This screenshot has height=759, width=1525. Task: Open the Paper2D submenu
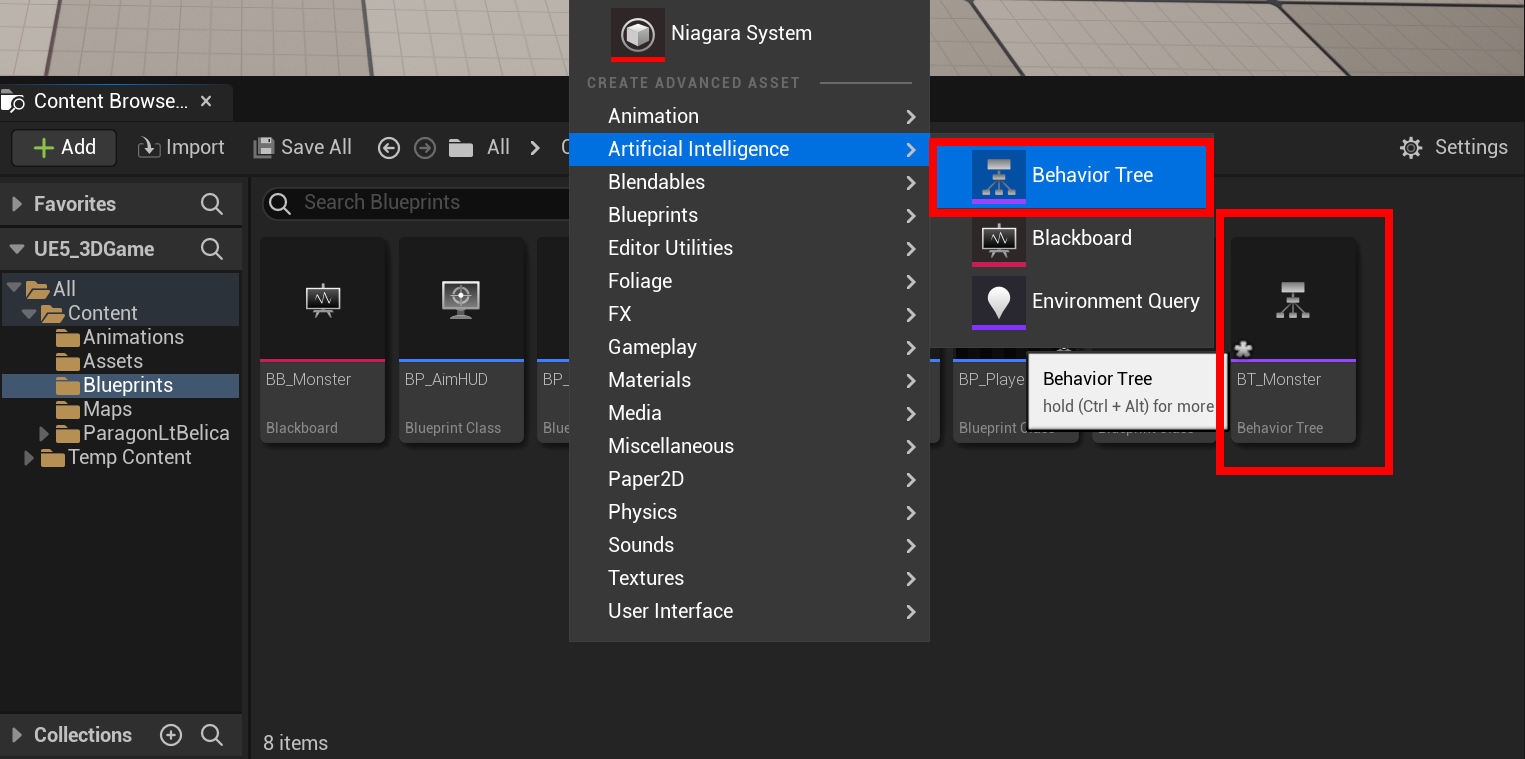click(x=749, y=479)
